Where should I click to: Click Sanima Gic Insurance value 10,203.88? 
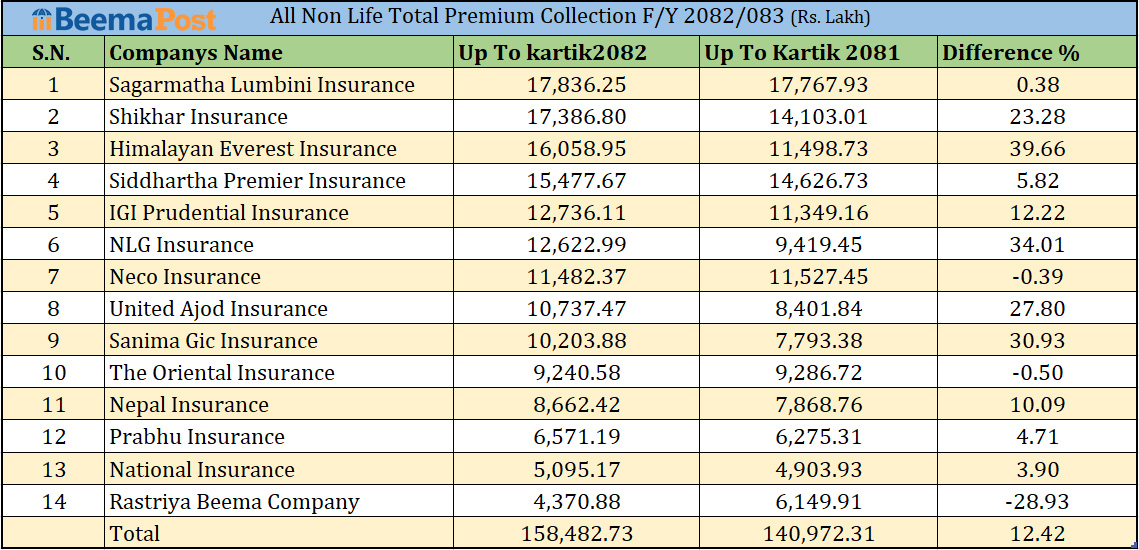576,341
